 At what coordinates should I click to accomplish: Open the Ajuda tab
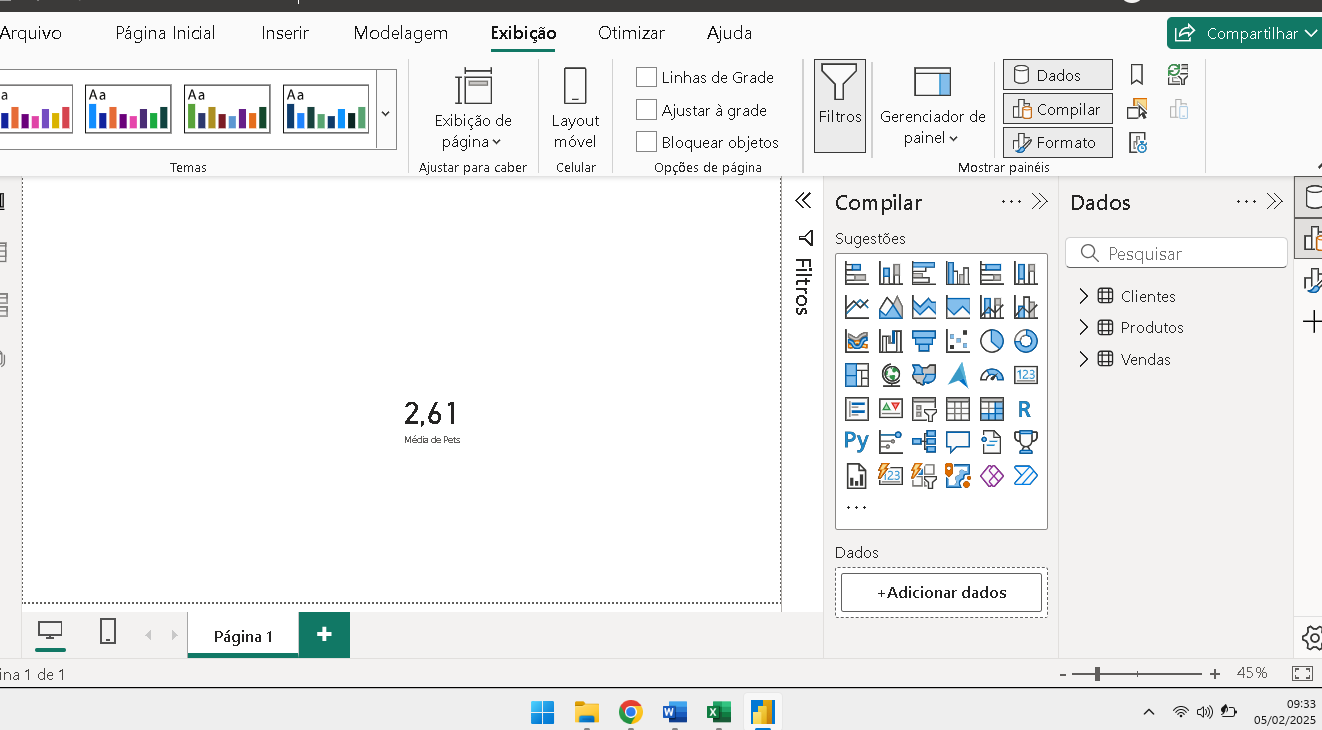point(729,33)
